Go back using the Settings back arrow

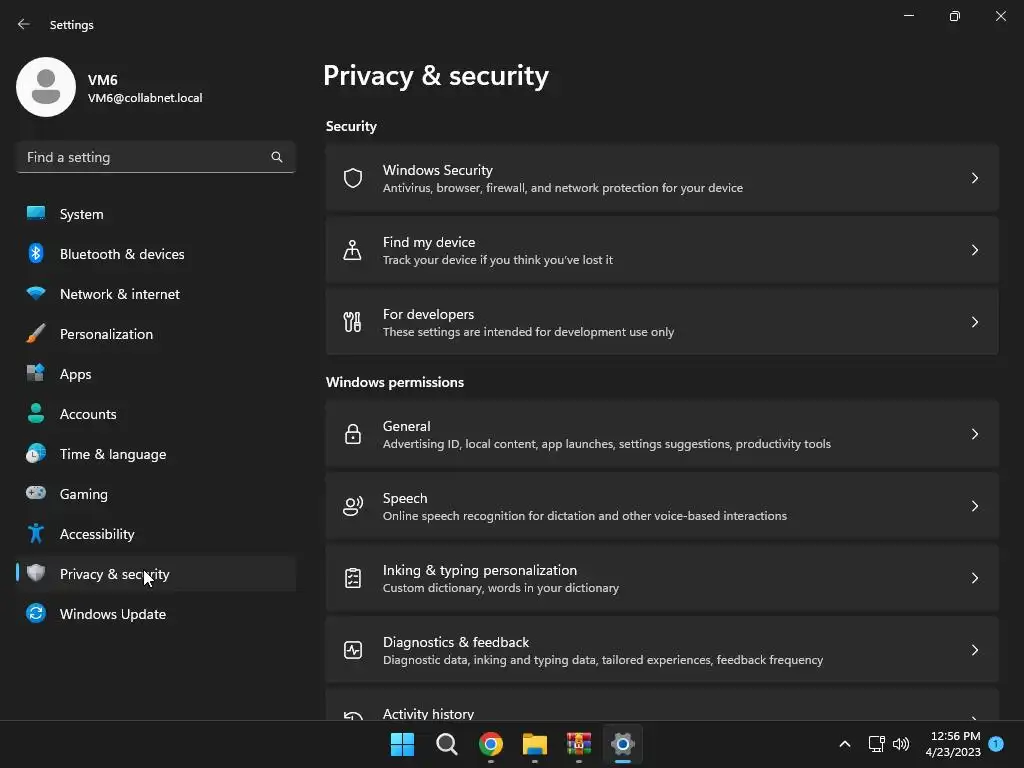pos(24,24)
